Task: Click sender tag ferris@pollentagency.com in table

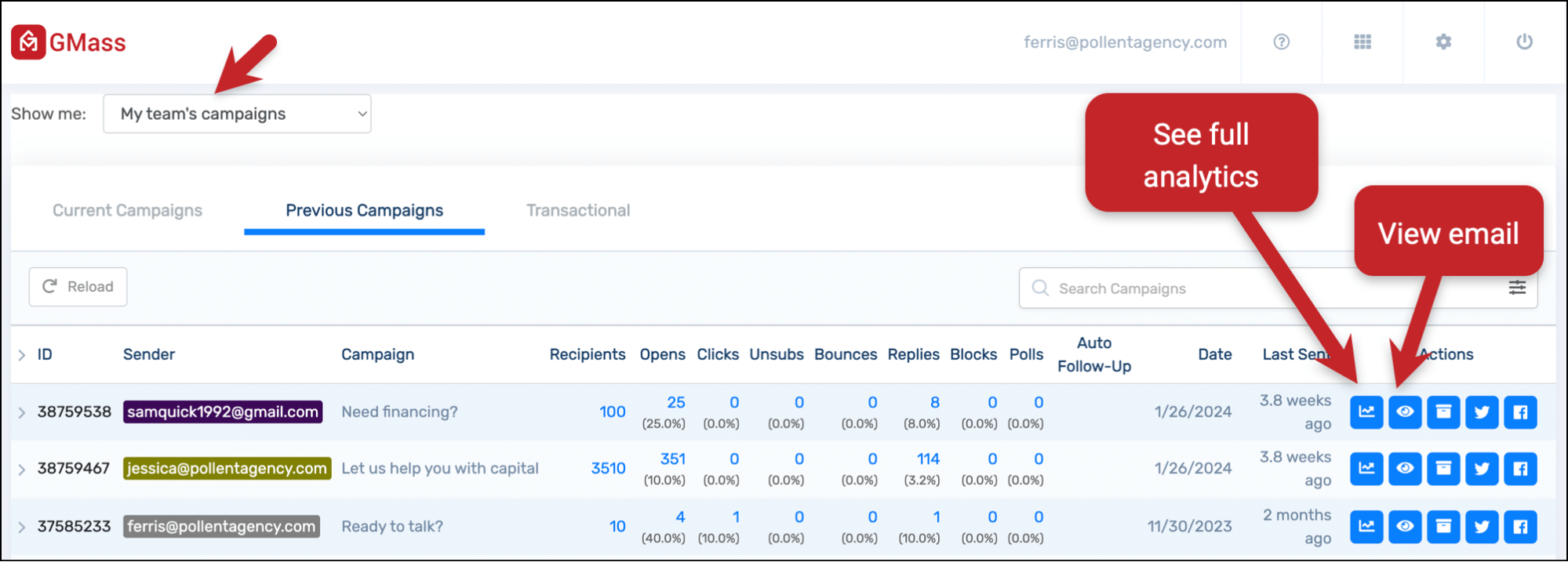Action: (x=221, y=527)
